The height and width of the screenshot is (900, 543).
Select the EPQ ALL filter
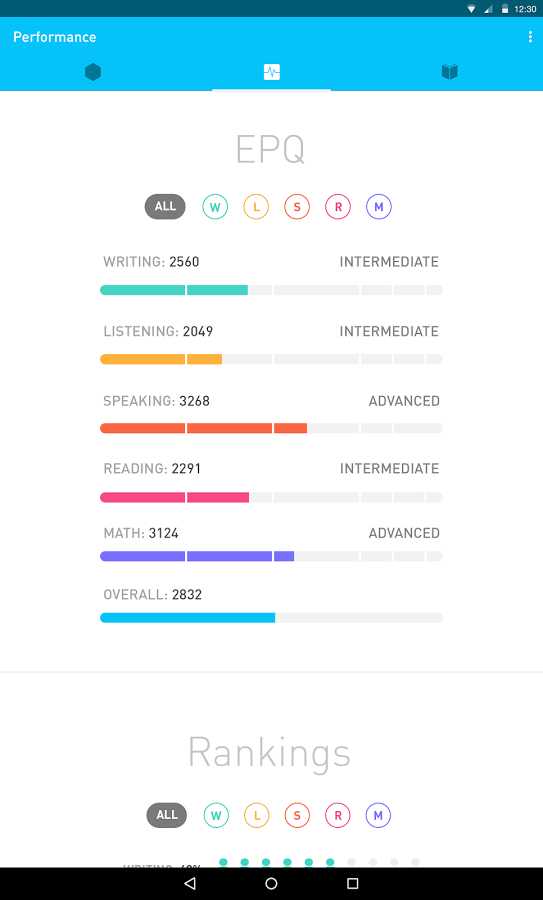tap(165, 207)
